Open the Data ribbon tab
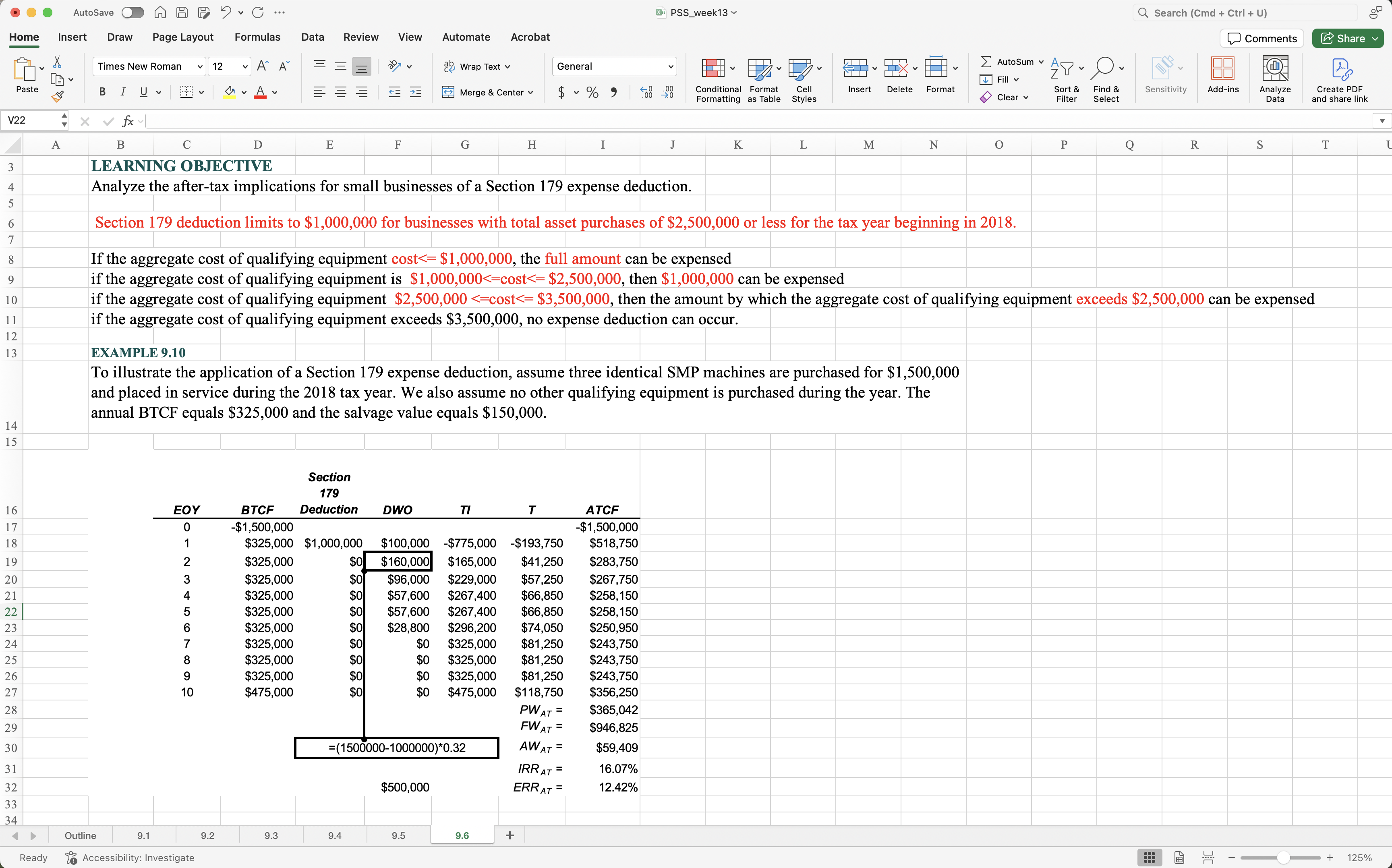Image resolution: width=1392 pixels, height=868 pixels. coord(312,37)
